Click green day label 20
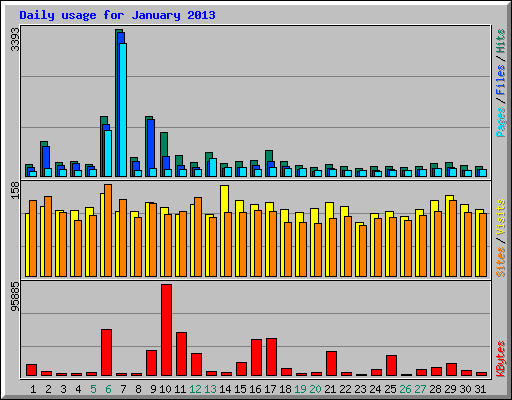Image resolution: width=512 pixels, height=400 pixels. [315, 389]
